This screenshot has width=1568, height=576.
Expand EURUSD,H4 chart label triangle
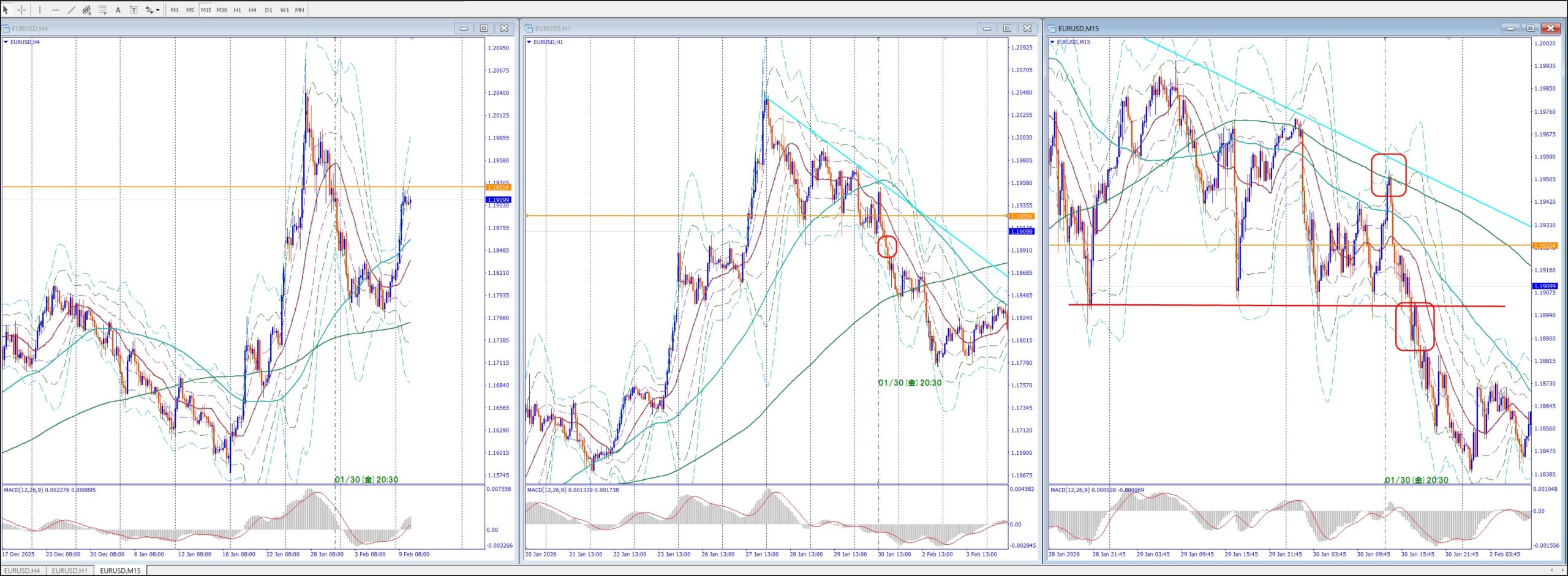(6, 42)
